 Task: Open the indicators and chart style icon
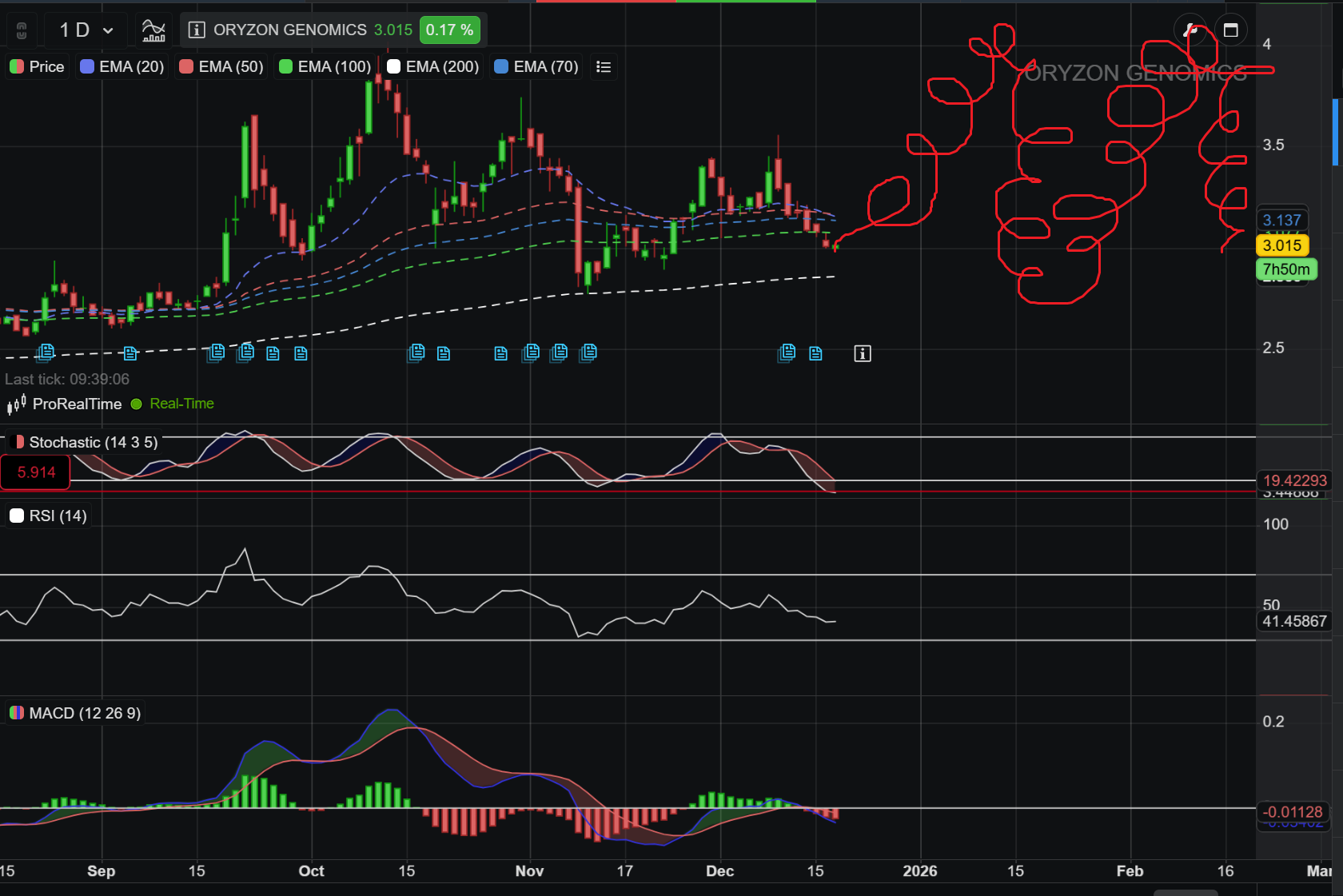coord(153,30)
